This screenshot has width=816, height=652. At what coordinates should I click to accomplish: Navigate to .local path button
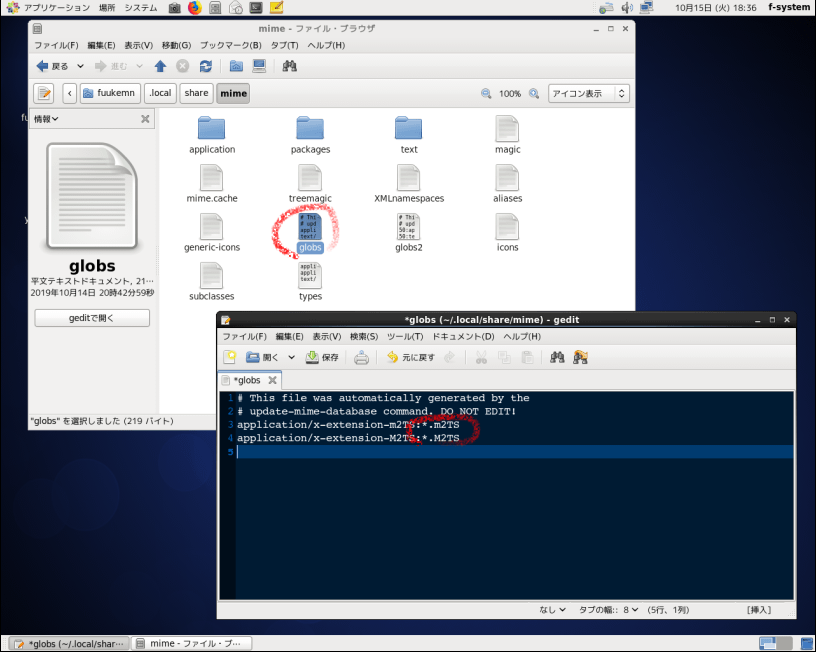160,93
